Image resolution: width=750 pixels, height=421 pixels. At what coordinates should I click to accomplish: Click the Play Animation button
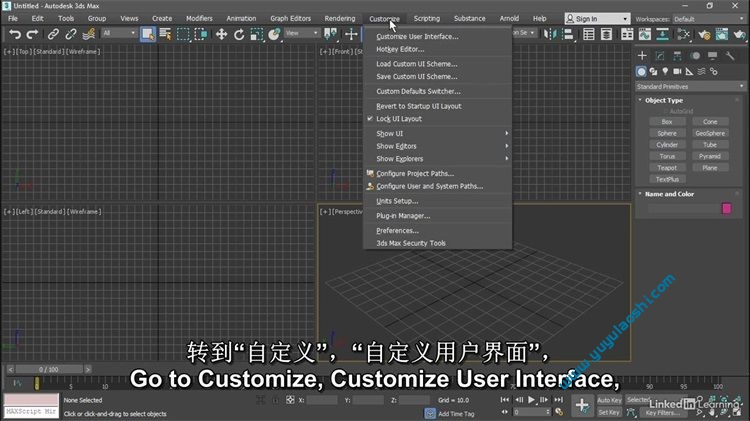click(531, 400)
